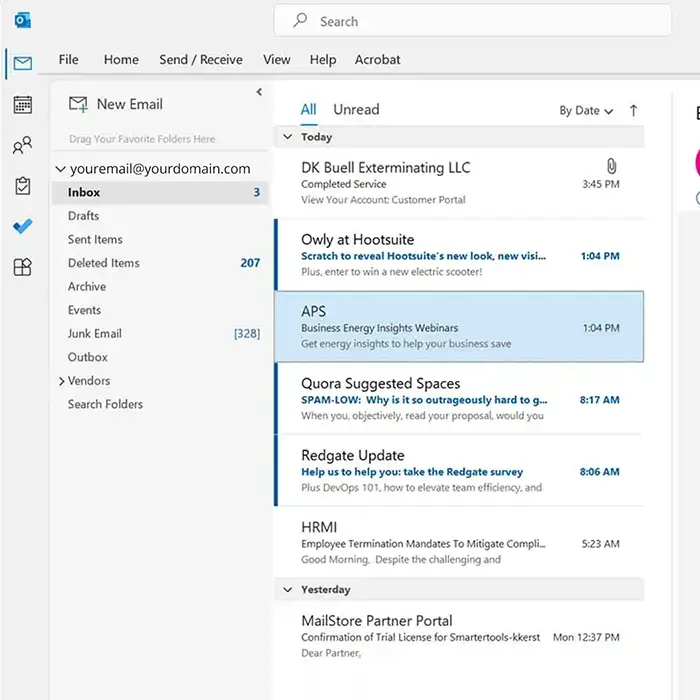Open the Mail view icon
This screenshot has height=700, width=700.
tap(22, 63)
